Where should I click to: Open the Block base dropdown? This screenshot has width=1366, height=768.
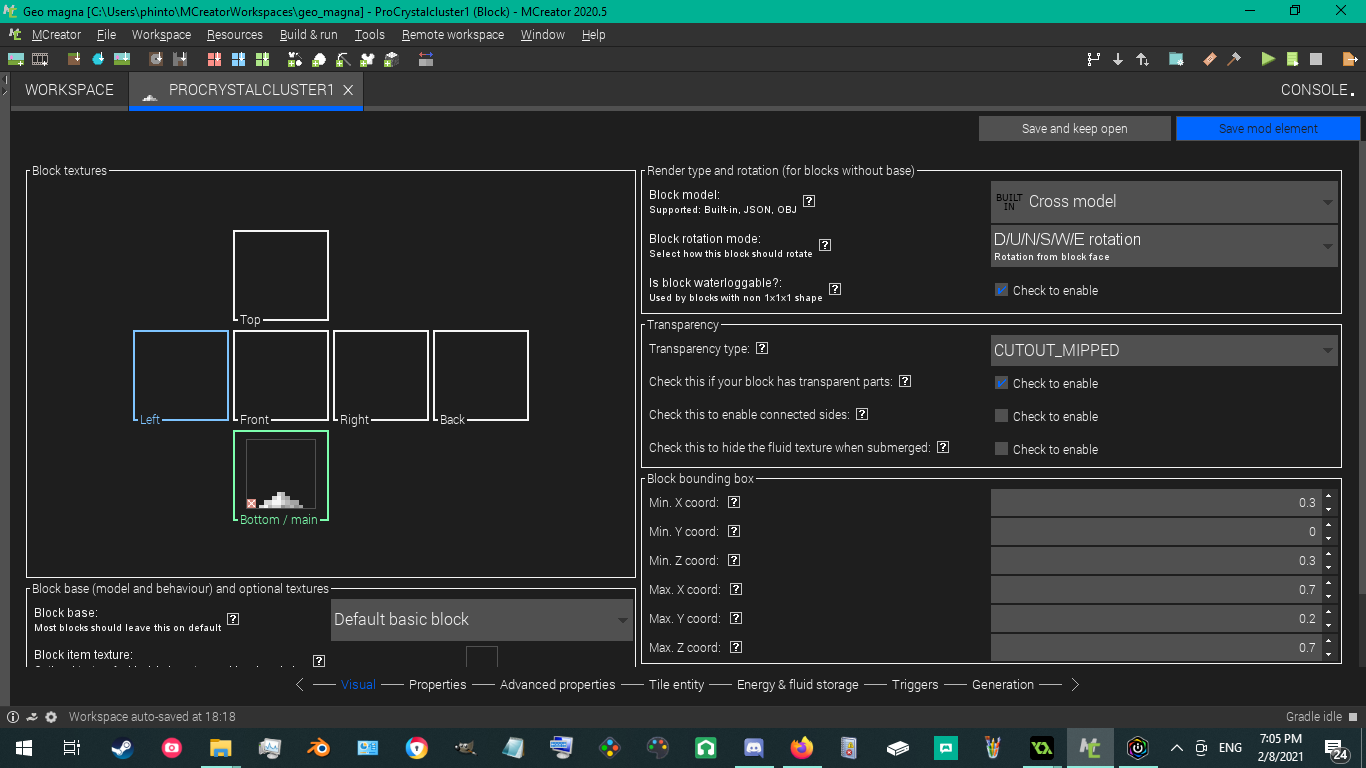click(481, 619)
